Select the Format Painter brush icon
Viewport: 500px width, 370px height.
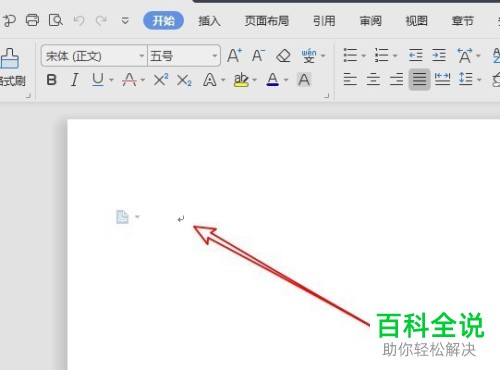[10, 59]
